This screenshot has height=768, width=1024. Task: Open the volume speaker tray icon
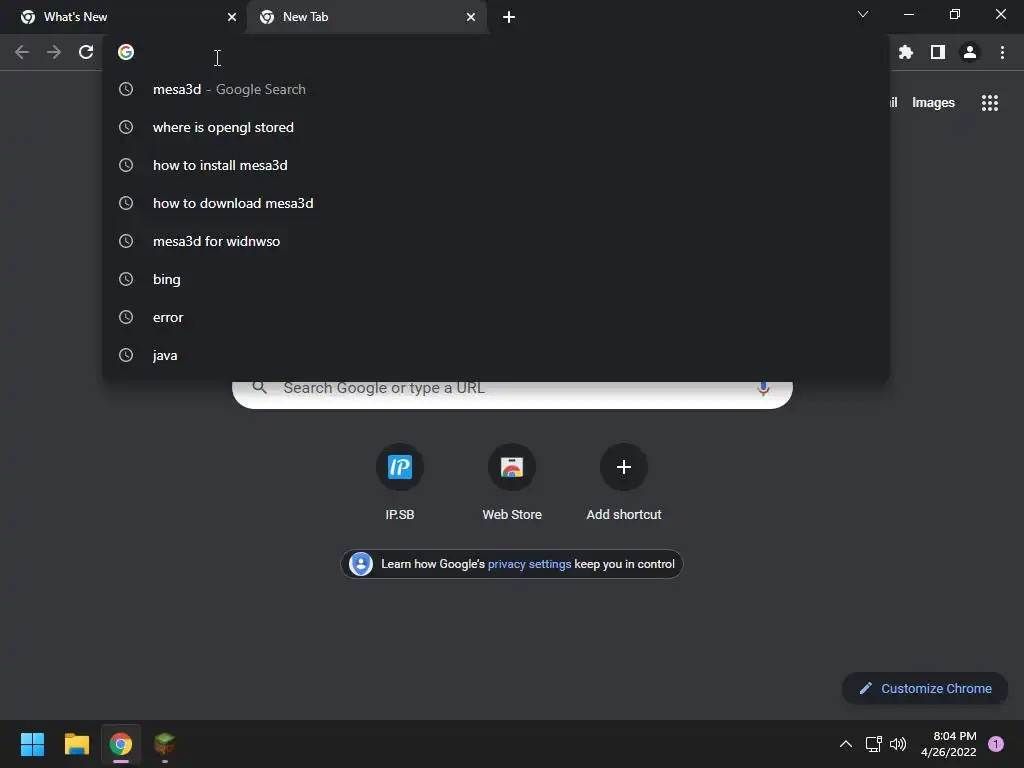click(898, 744)
